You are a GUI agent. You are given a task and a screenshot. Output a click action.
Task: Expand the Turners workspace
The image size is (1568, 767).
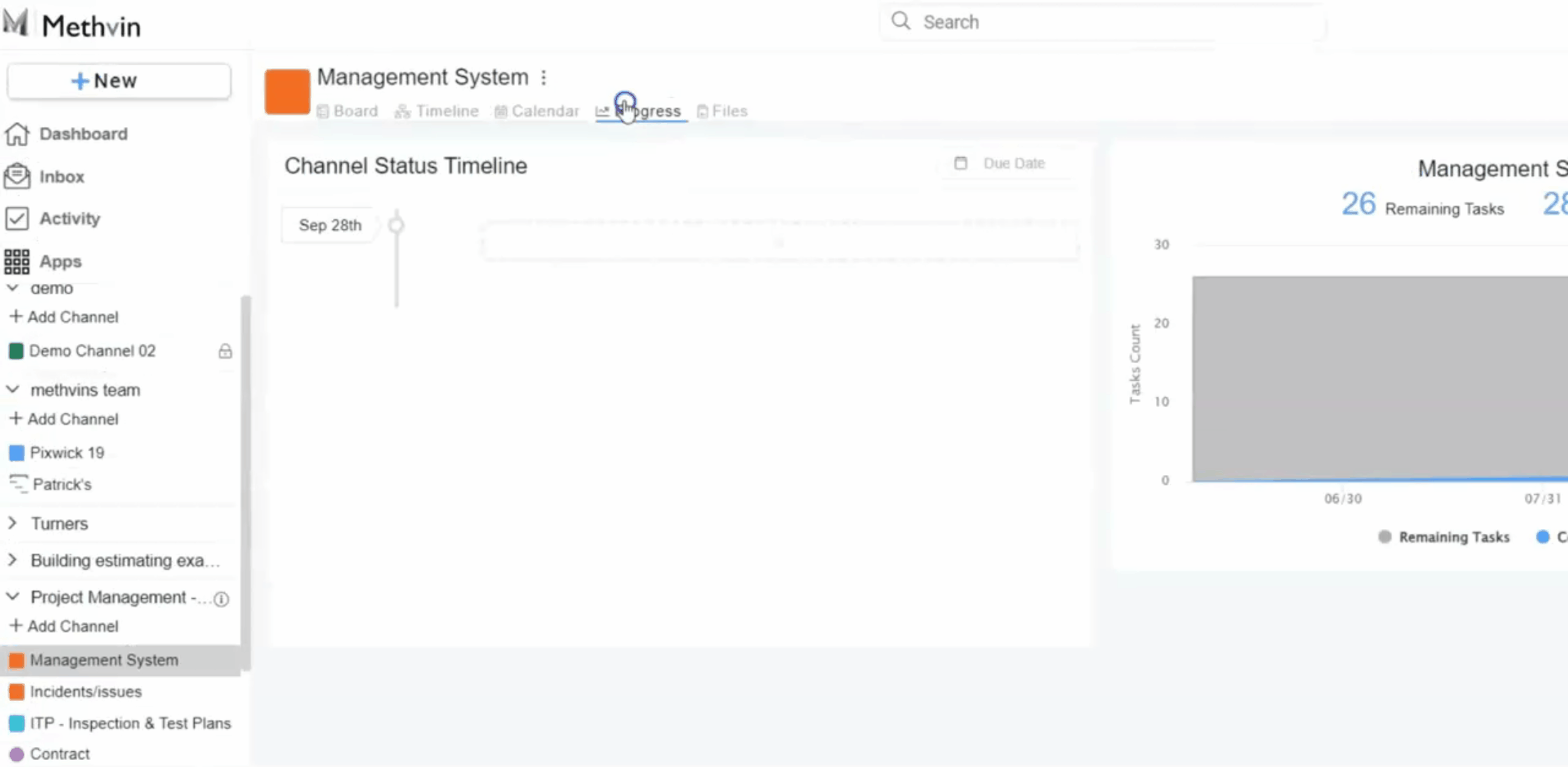pos(13,523)
